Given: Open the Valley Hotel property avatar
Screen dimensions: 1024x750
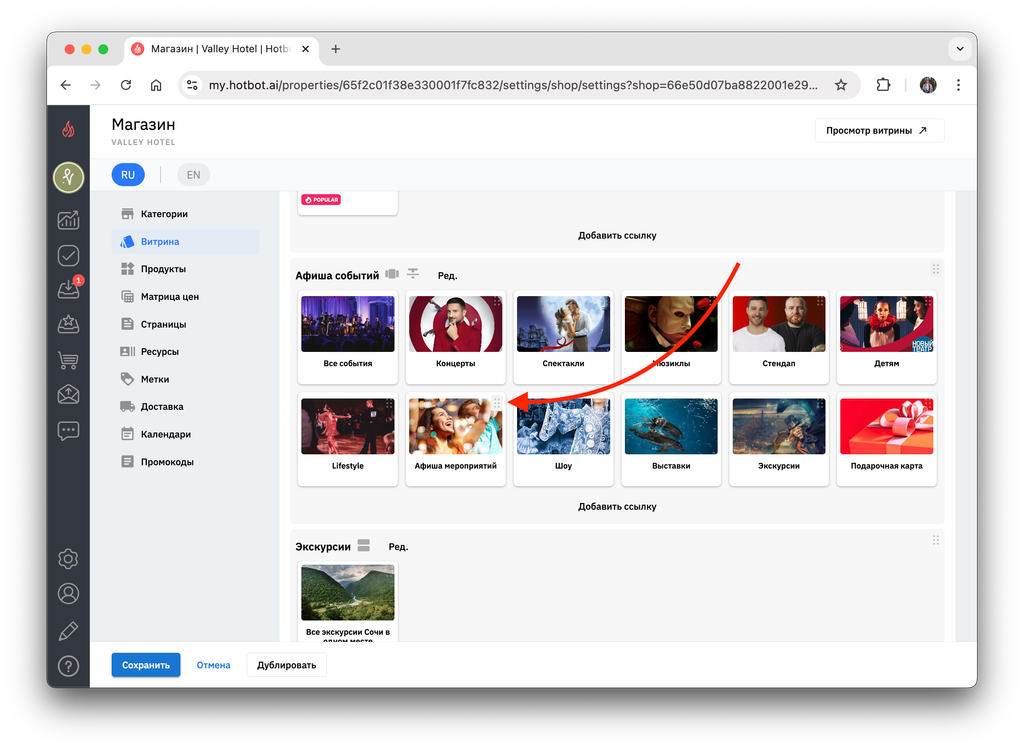Looking at the screenshot, I should click(x=69, y=177).
